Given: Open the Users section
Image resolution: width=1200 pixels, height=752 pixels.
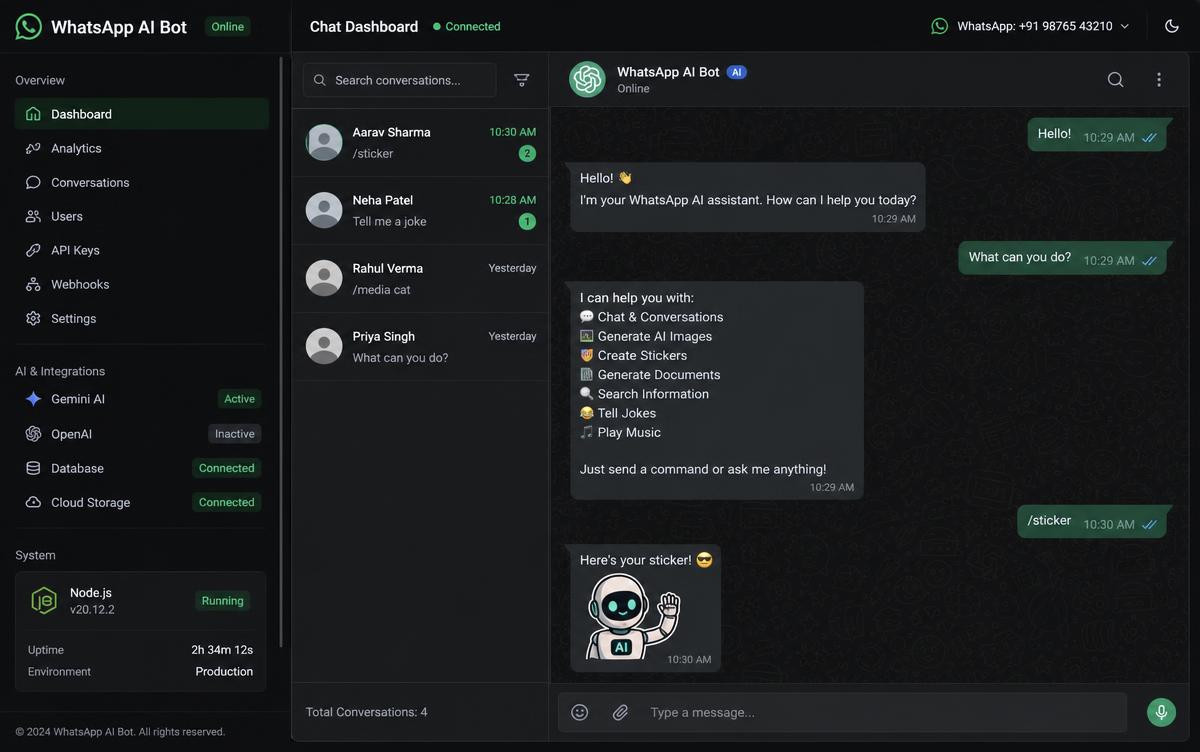Looking at the screenshot, I should point(142,216).
